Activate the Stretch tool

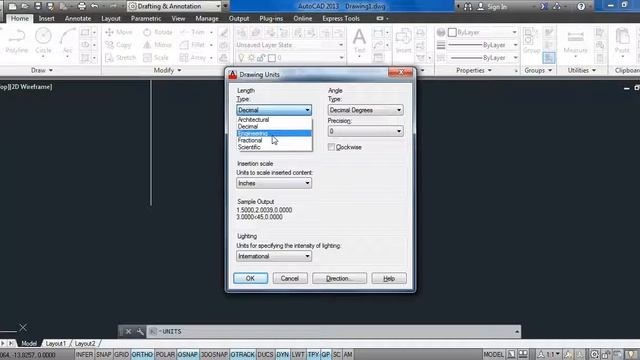(x=120, y=58)
